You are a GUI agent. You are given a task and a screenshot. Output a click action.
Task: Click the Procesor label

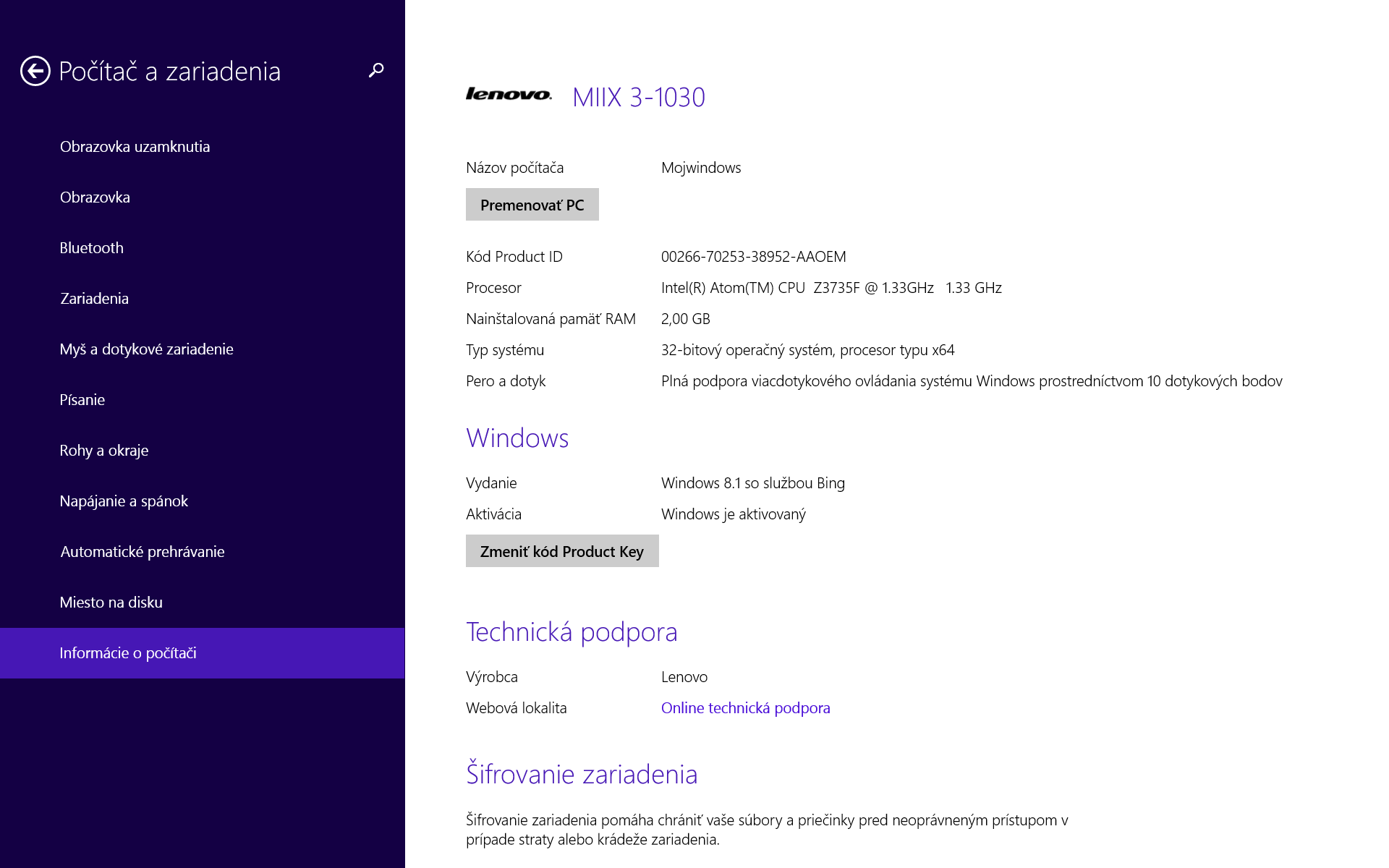pos(493,288)
